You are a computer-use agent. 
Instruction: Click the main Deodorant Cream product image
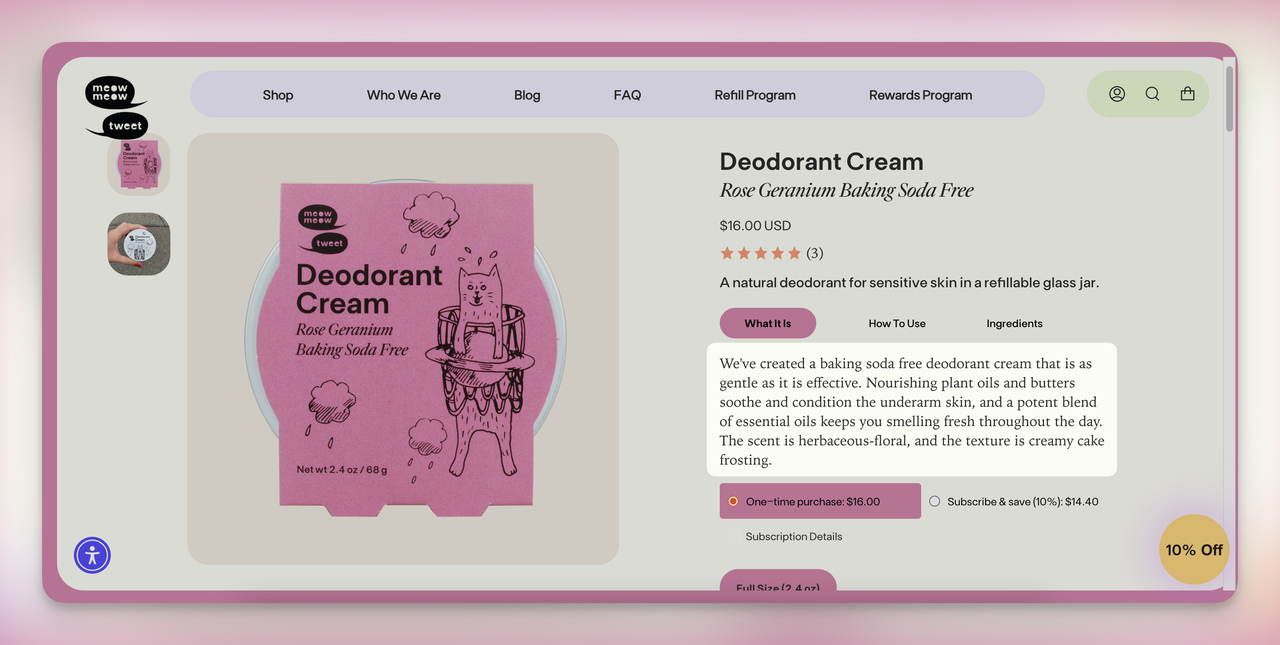(x=403, y=348)
